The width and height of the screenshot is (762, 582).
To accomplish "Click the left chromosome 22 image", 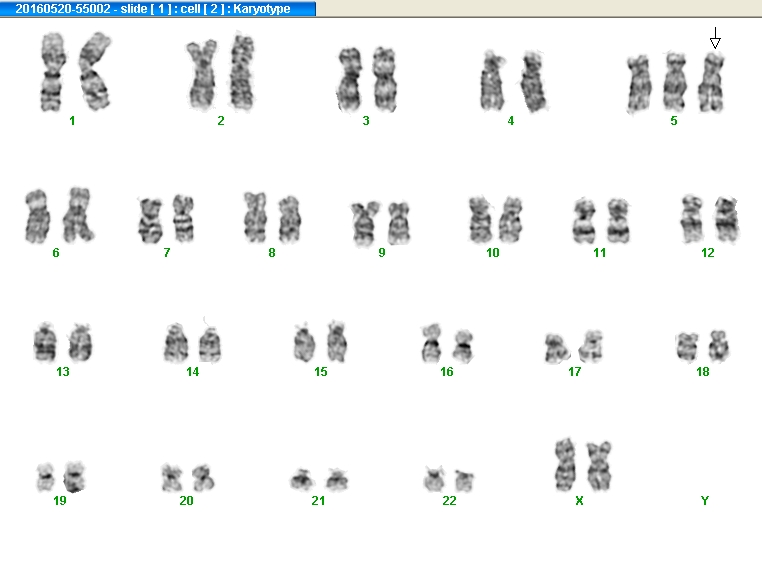I will pos(434,479).
